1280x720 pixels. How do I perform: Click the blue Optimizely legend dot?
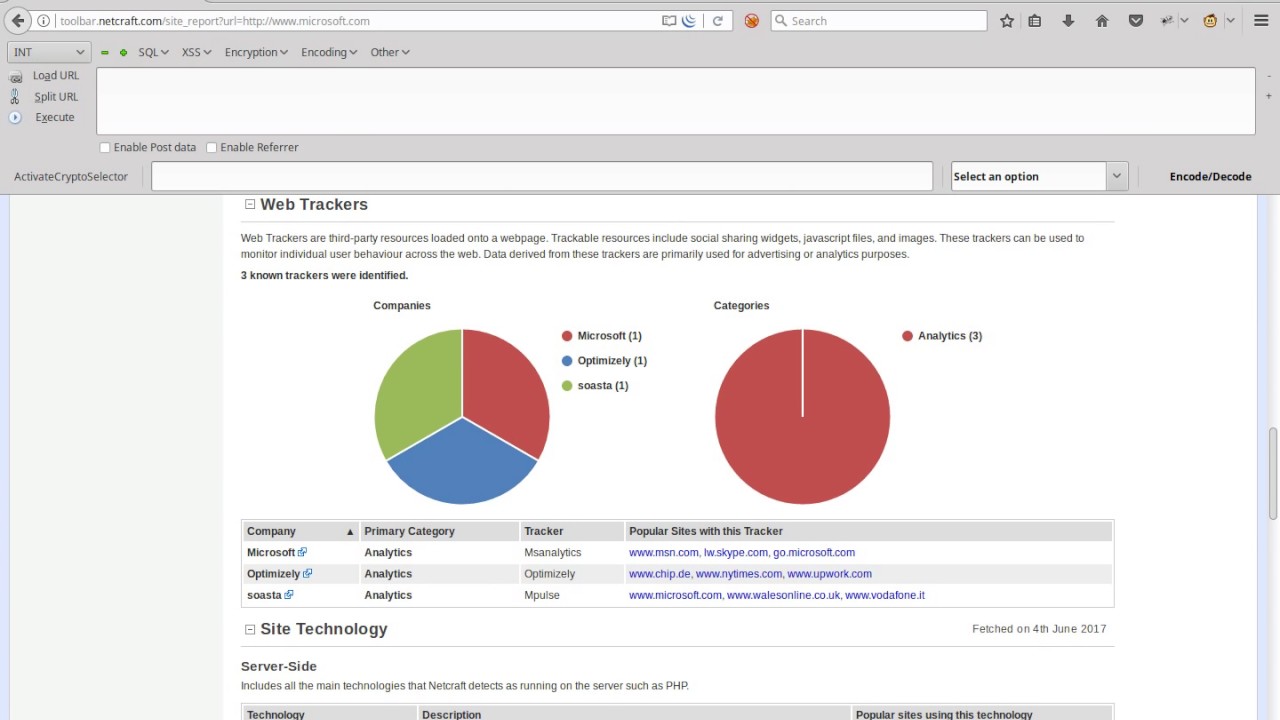pos(567,361)
